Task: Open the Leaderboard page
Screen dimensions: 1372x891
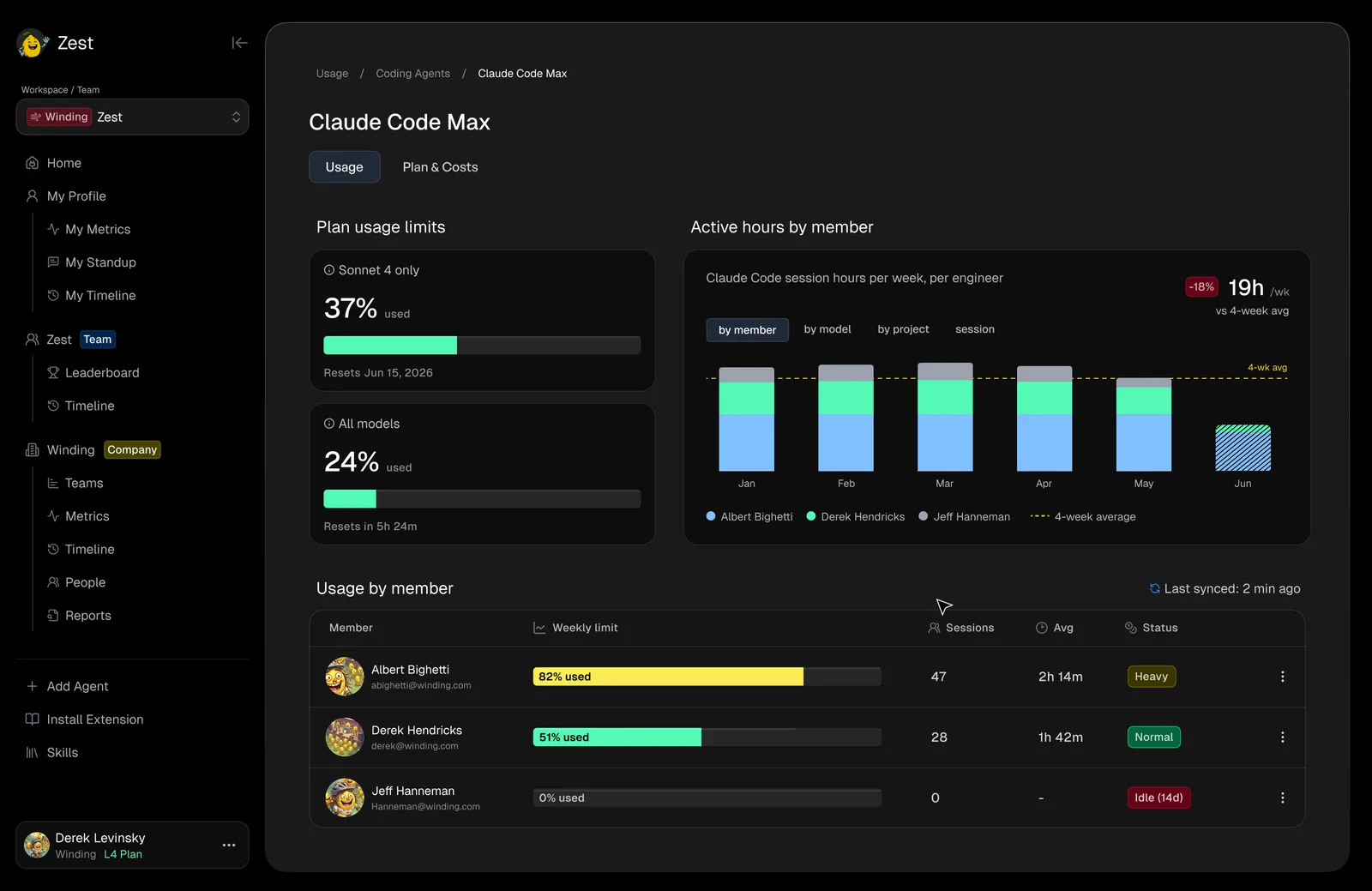Action: coord(93,373)
